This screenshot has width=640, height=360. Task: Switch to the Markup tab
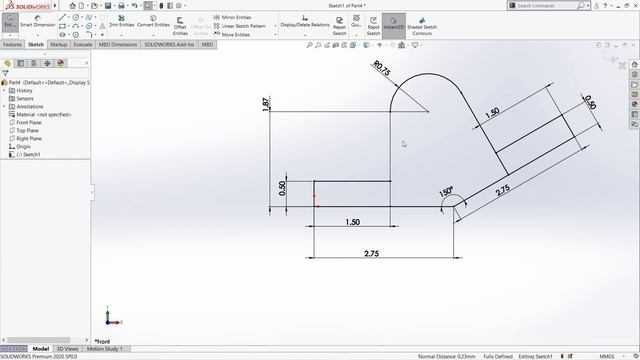(x=59, y=44)
